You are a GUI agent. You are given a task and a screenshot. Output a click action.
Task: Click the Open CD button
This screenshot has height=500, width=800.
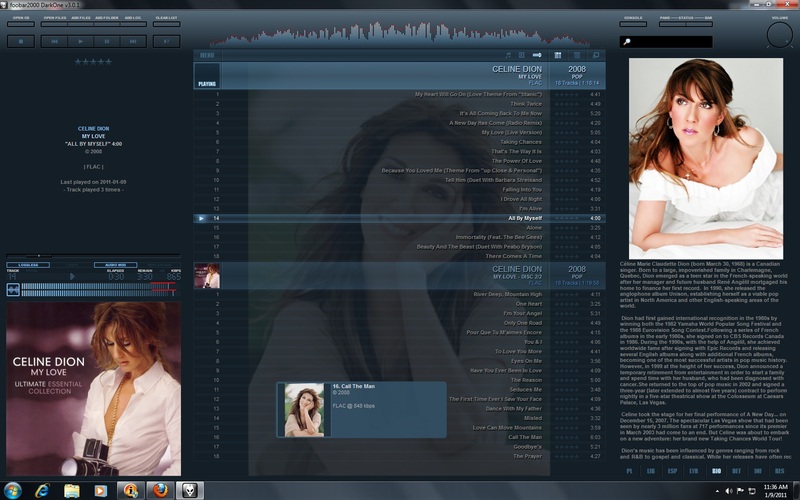[x=21, y=23]
